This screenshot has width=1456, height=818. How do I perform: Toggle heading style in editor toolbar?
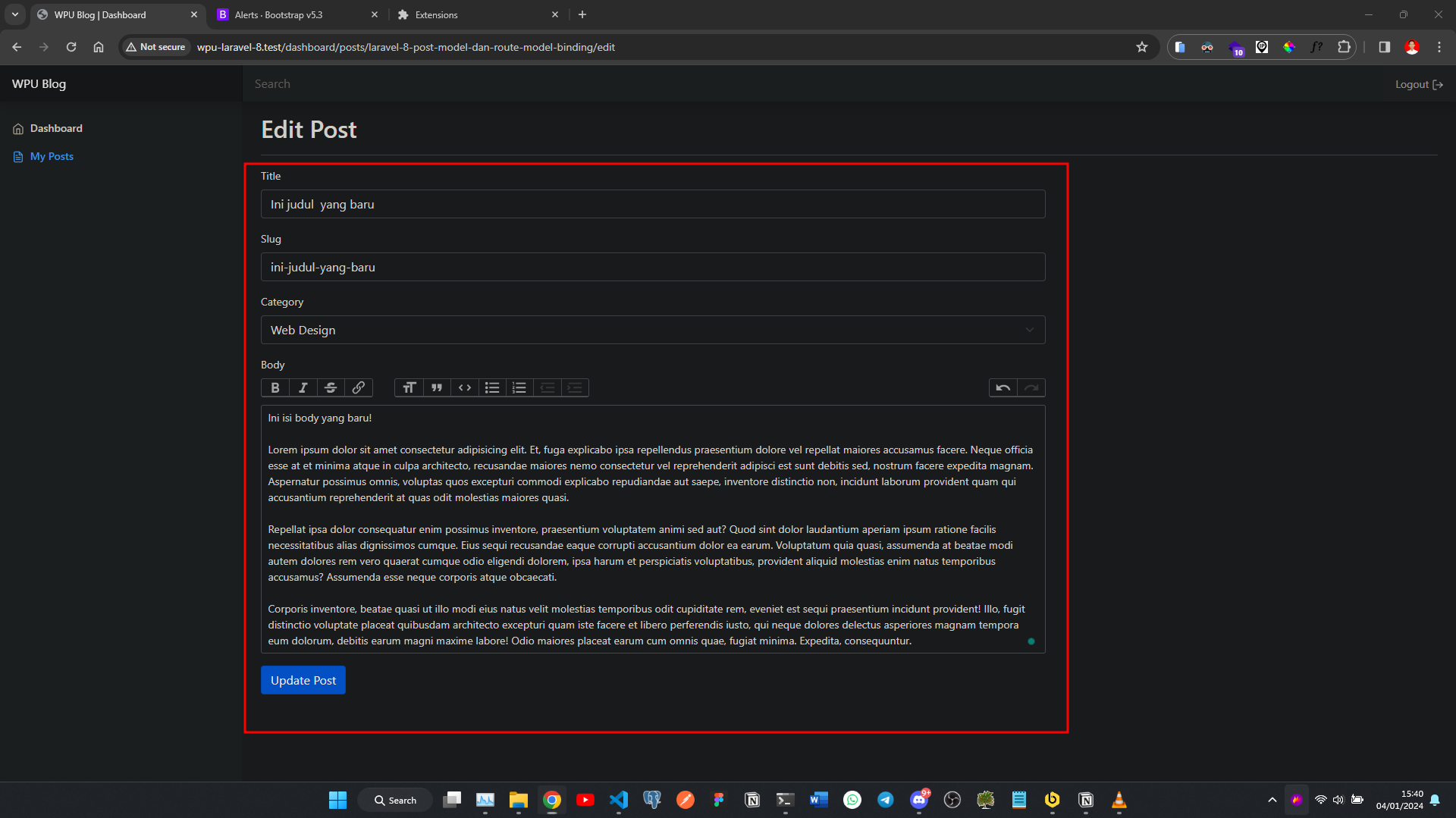point(409,388)
